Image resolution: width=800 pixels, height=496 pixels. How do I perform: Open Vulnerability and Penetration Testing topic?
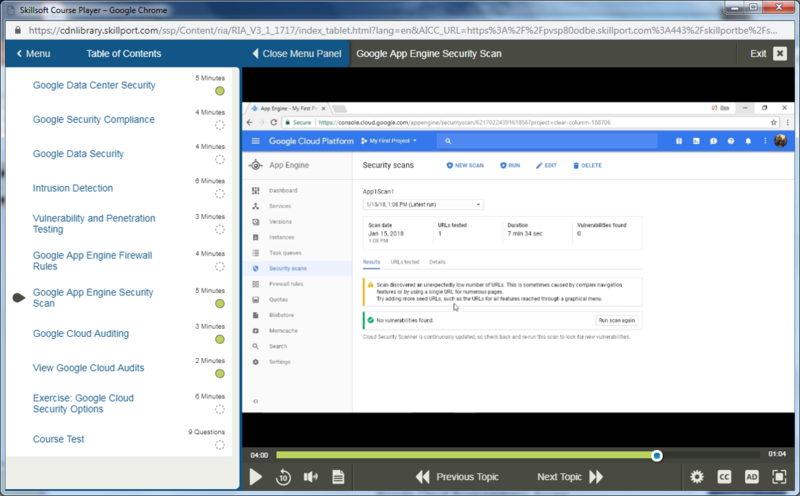pyautogui.click(x=94, y=224)
